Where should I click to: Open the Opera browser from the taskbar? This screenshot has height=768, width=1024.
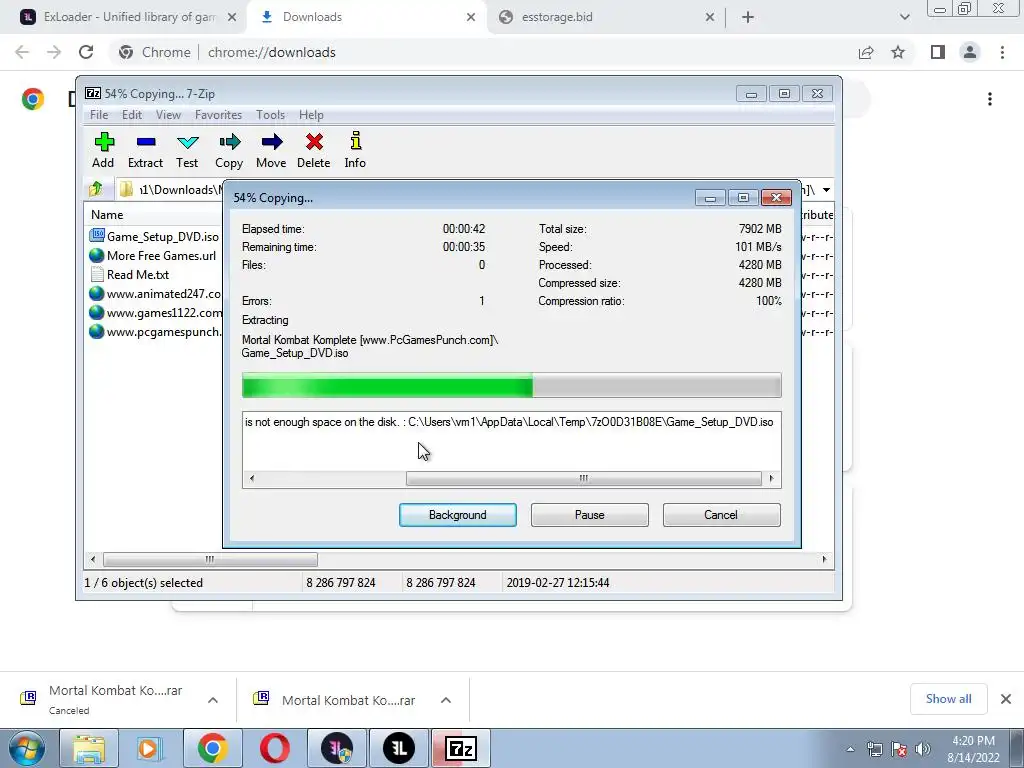point(274,748)
